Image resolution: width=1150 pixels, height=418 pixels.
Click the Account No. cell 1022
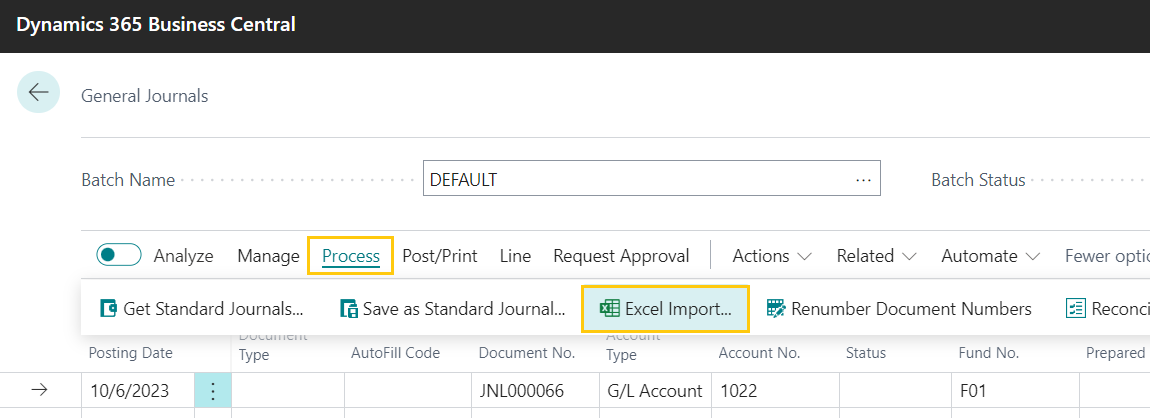774,391
